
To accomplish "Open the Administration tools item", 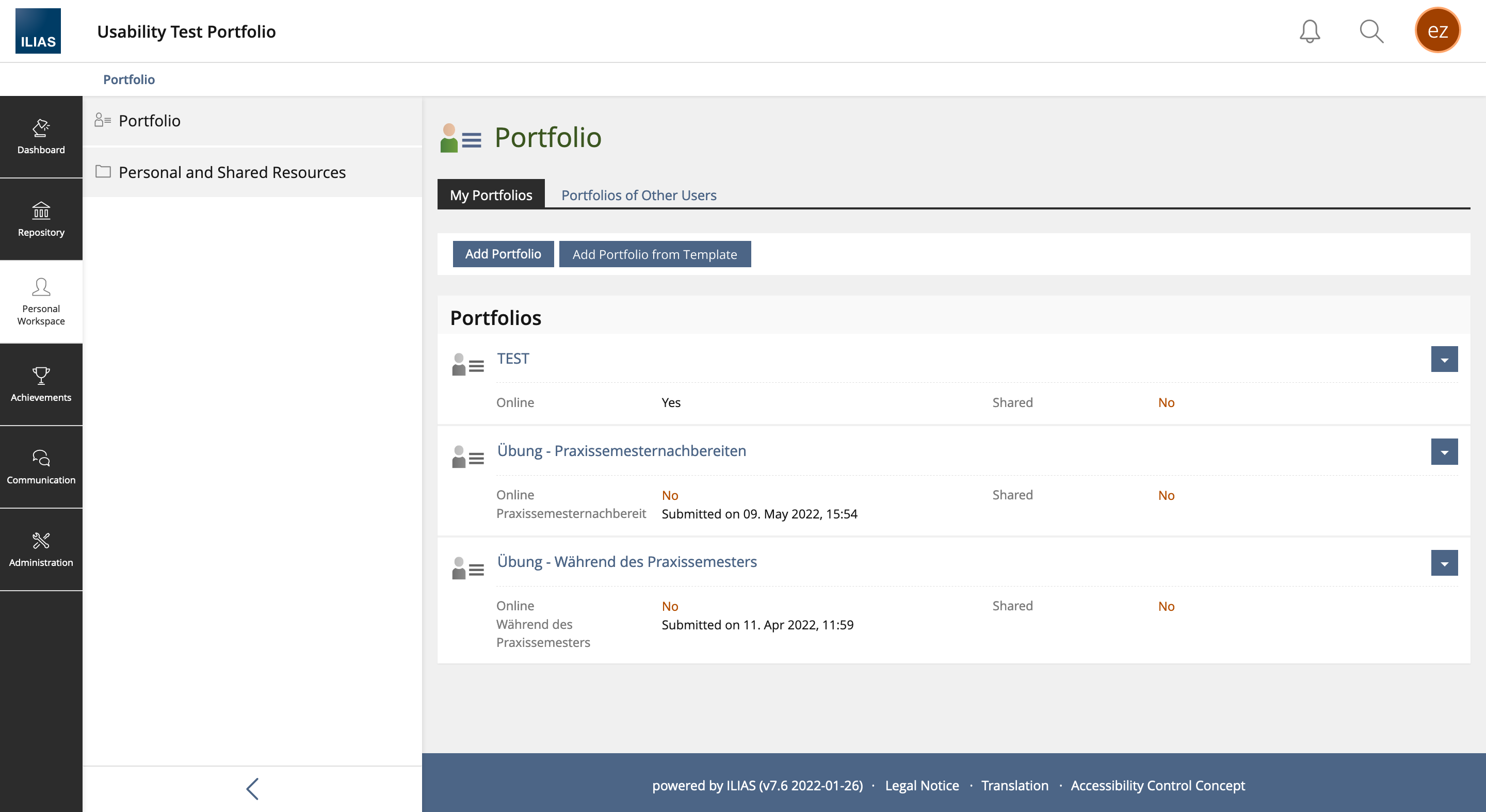I will [x=41, y=549].
